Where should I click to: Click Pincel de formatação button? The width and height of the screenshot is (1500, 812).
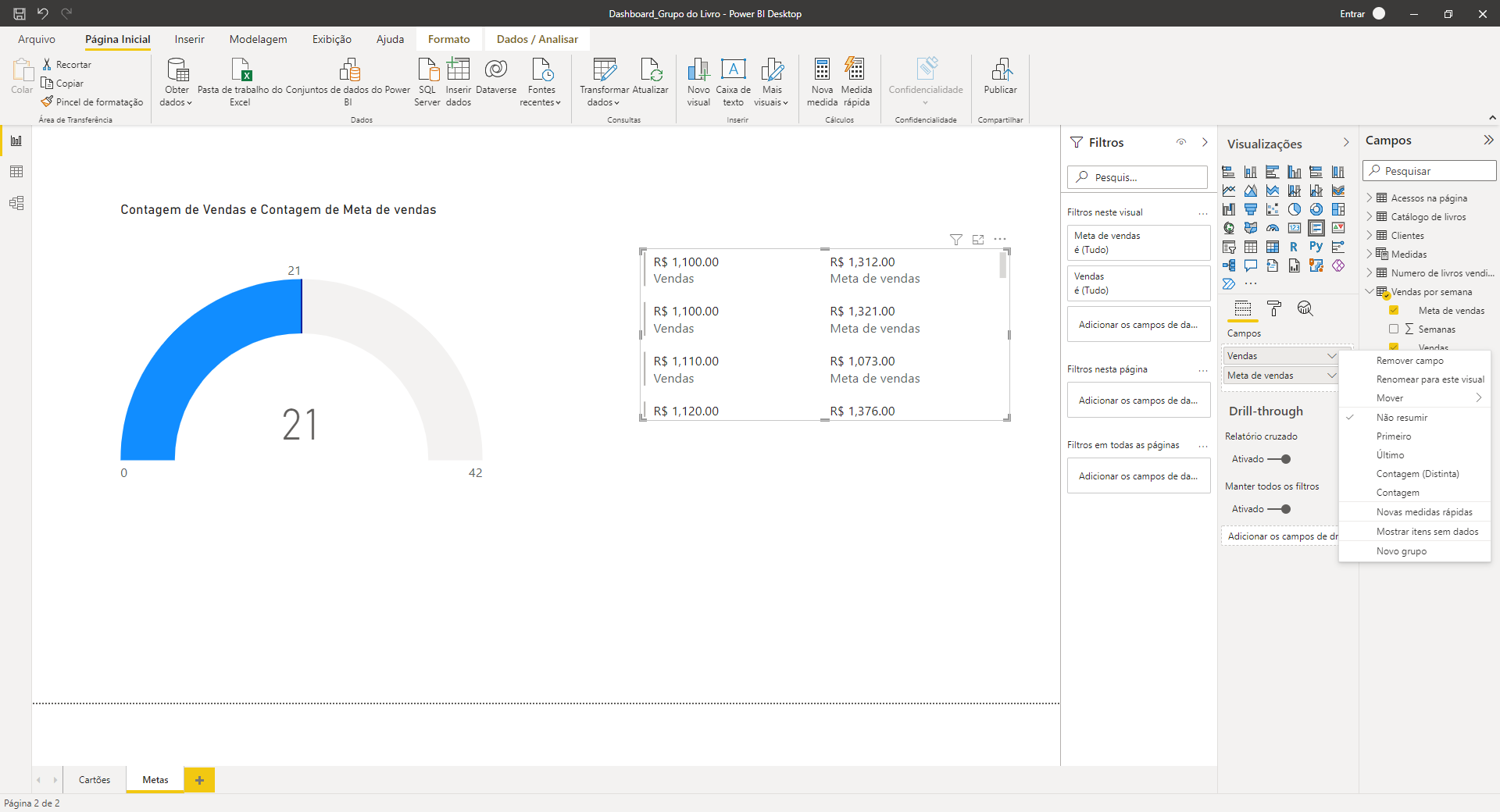click(x=92, y=102)
